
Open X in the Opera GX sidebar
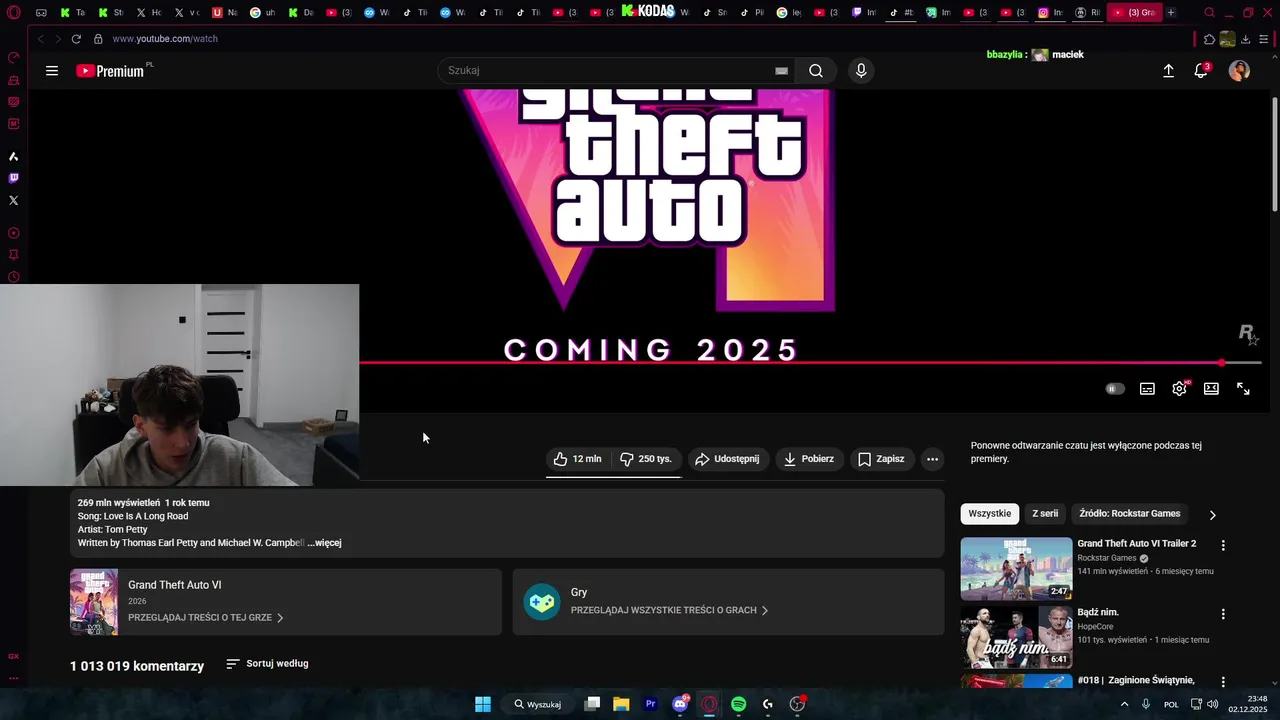point(13,200)
